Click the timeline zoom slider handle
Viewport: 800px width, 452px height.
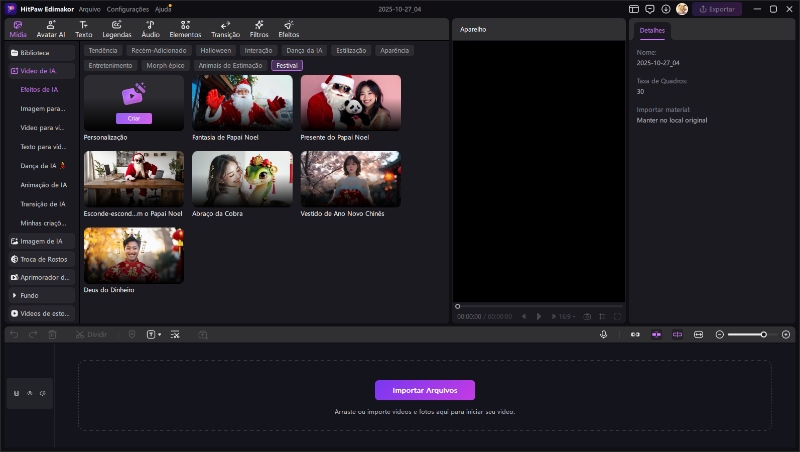coord(763,334)
